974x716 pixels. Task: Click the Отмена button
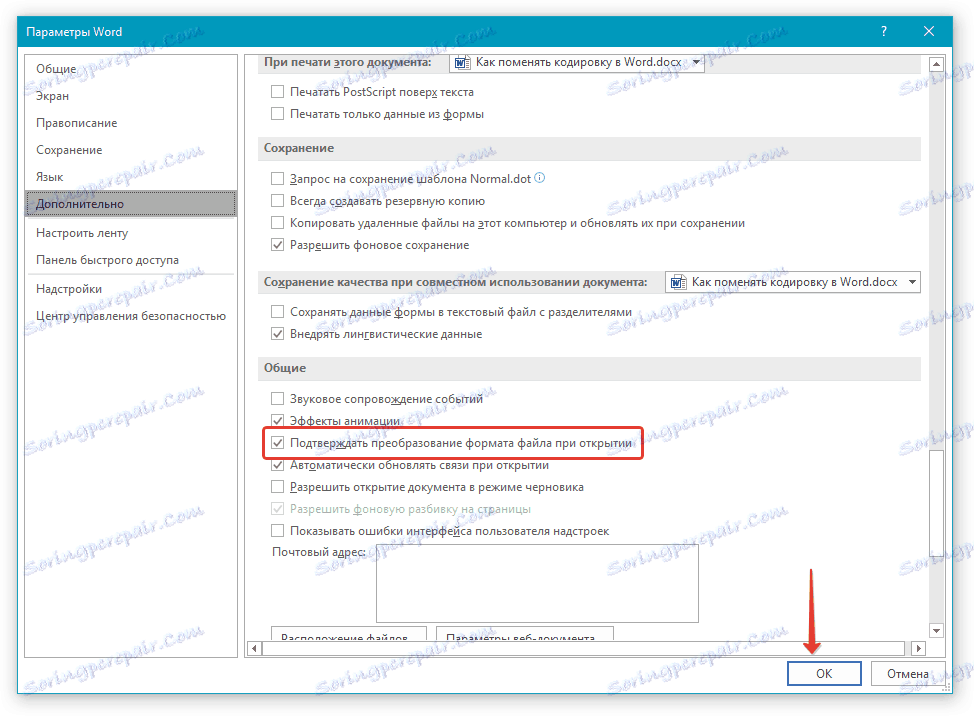pos(908,673)
